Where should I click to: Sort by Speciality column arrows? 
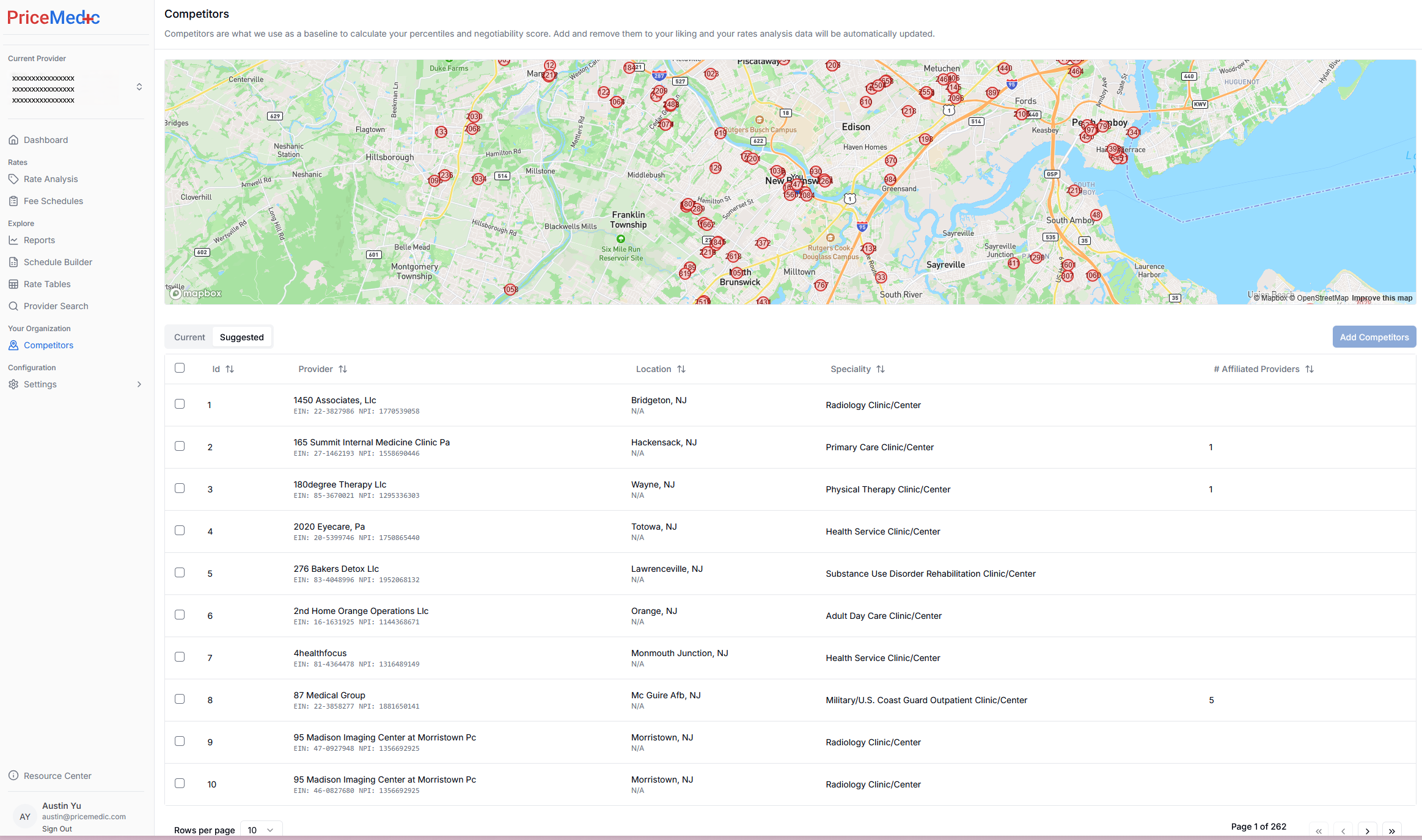click(x=881, y=369)
